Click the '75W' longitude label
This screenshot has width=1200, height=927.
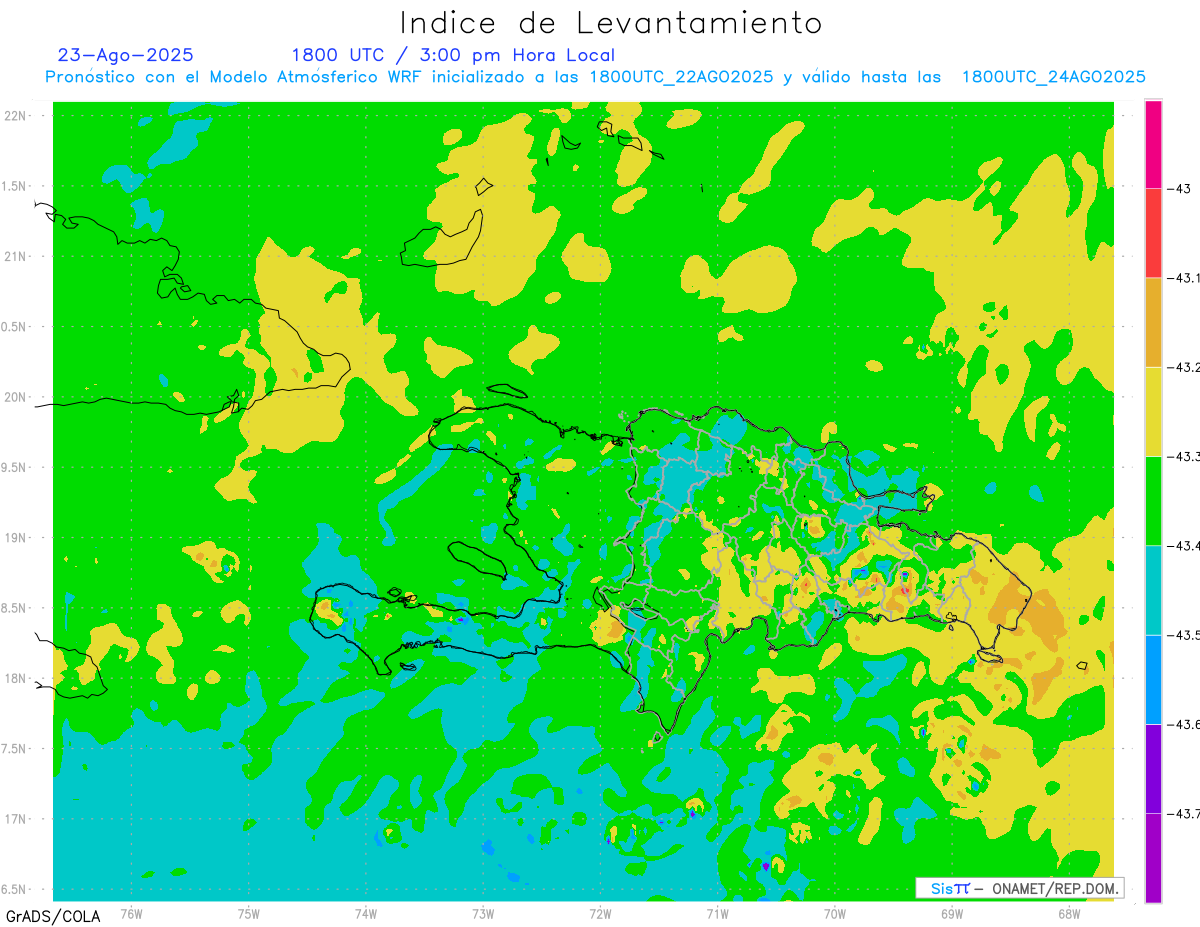coord(249,913)
